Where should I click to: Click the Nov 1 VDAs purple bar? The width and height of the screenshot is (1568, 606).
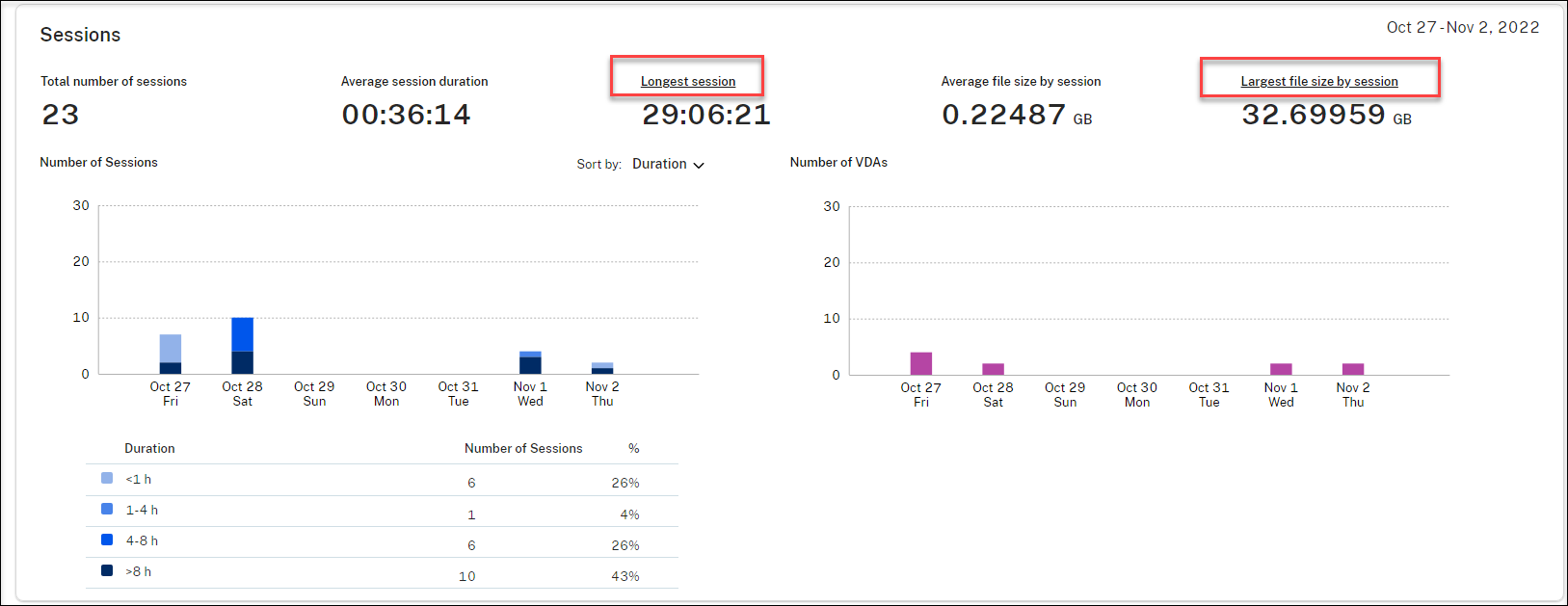(1281, 369)
